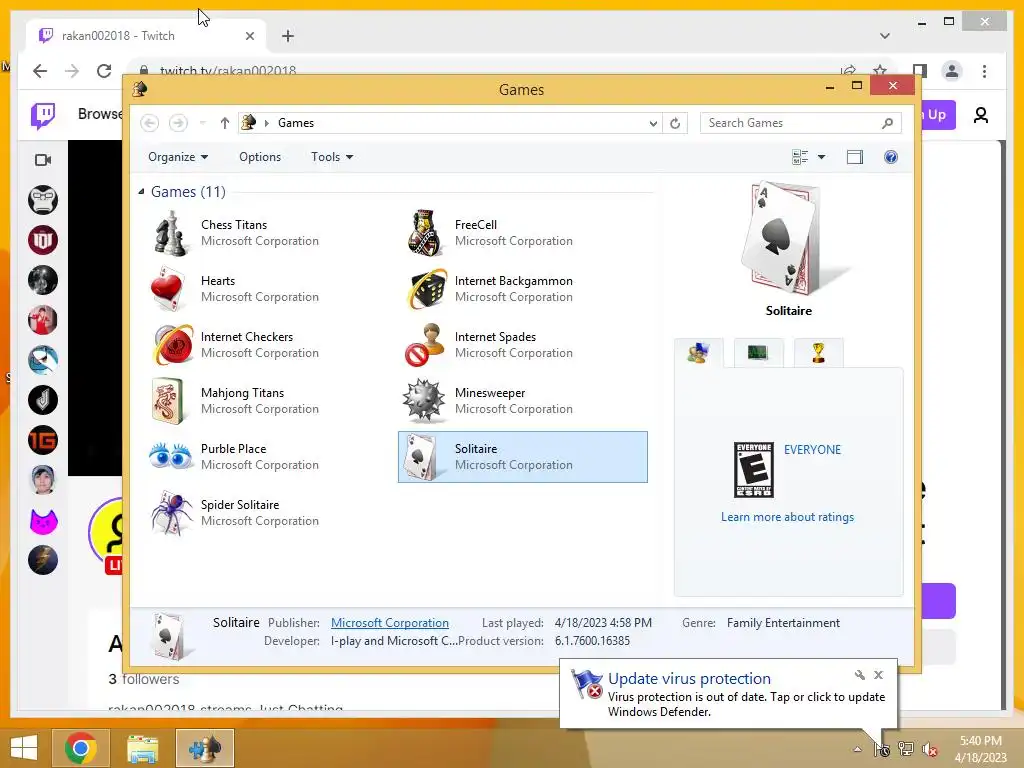The height and width of the screenshot is (768, 1024).
Task: Select the Chess Titans game icon
Action: click(171, 233)
